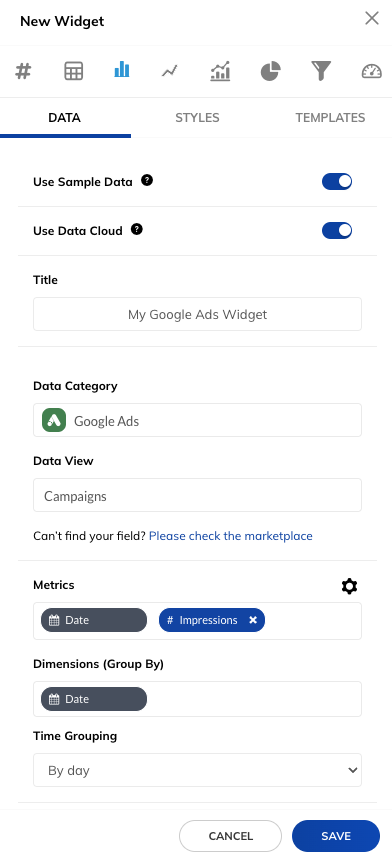Screen dimensions: 392x855
Task: Toggle the Use Sample Data switch
Action: (337, 182)
